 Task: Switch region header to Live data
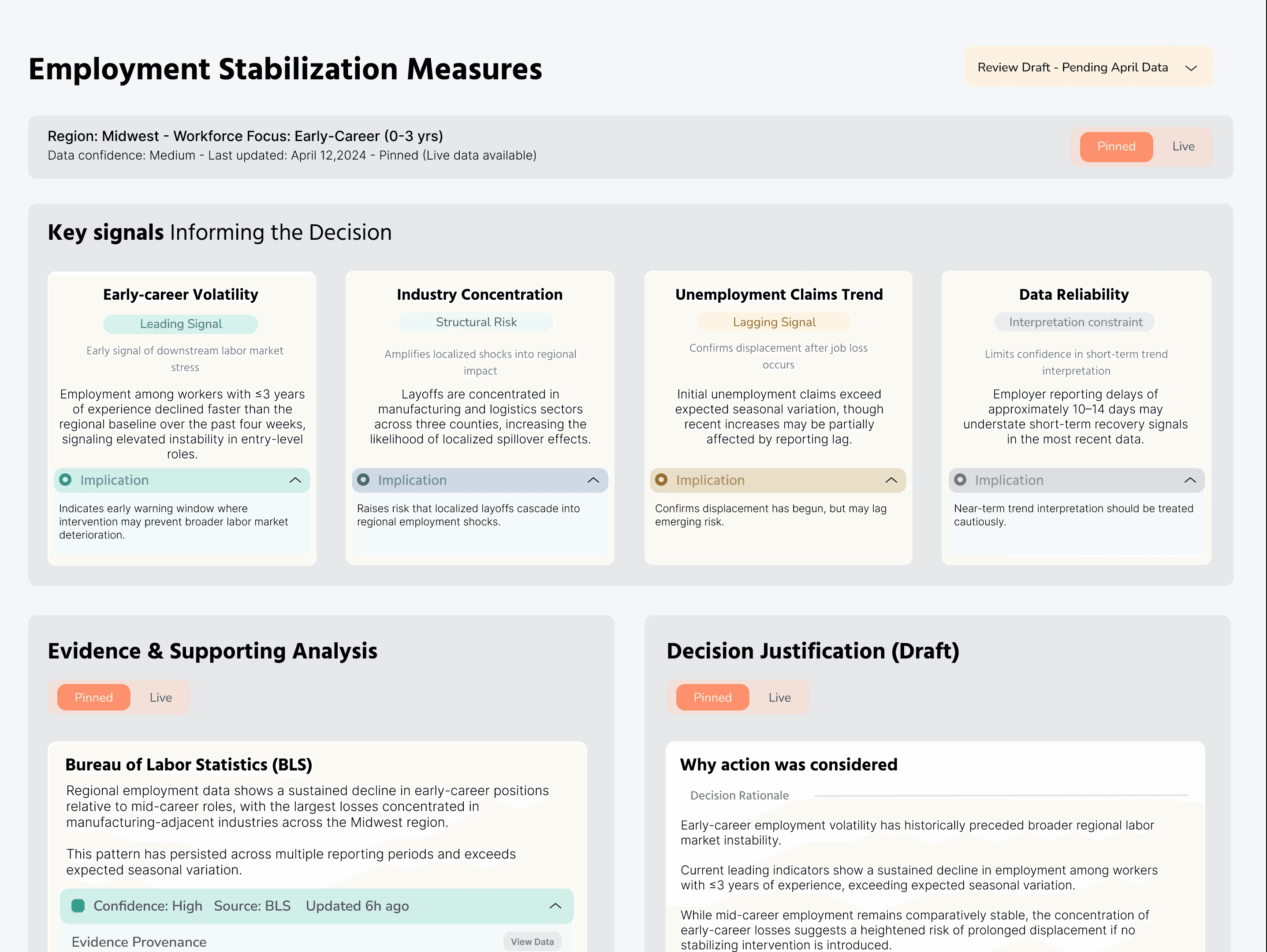tap(1183, 147)
